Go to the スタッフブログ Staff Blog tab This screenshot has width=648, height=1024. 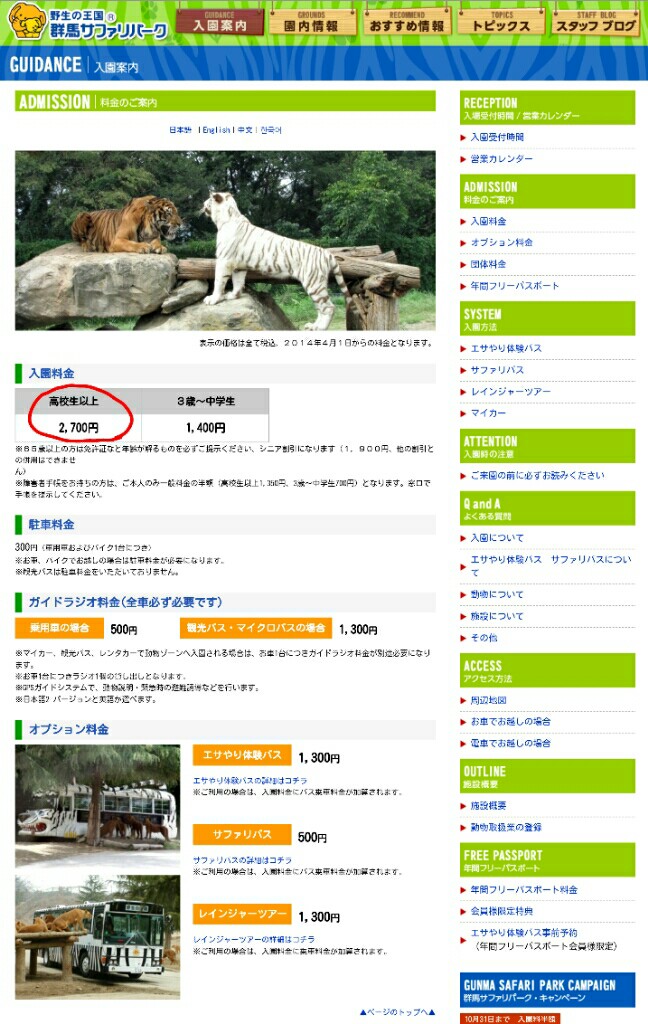[x=596, y=21]
